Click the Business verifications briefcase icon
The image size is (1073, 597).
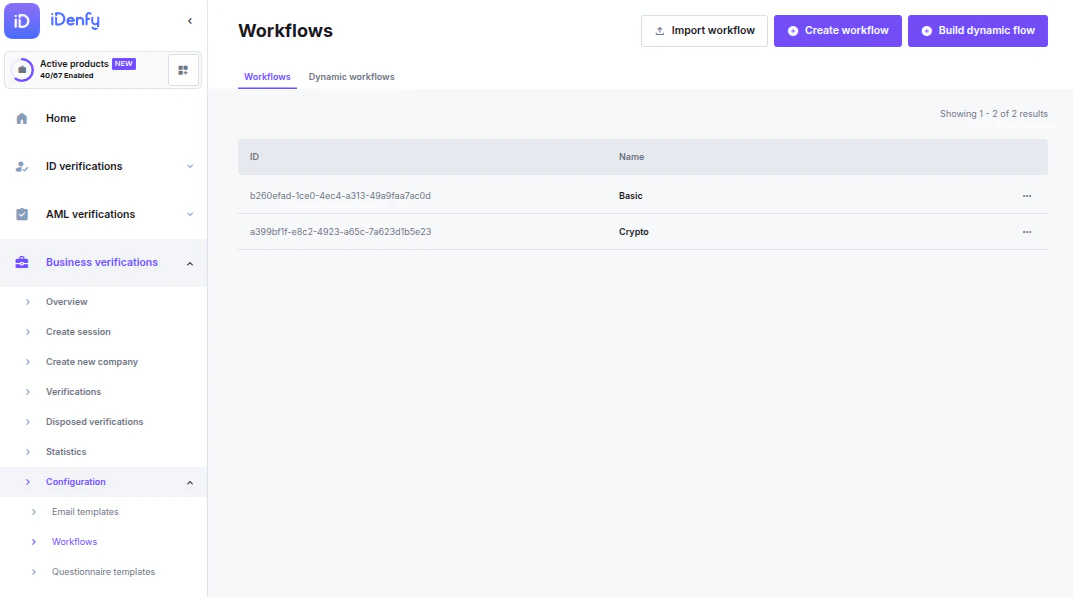[24, 262]
